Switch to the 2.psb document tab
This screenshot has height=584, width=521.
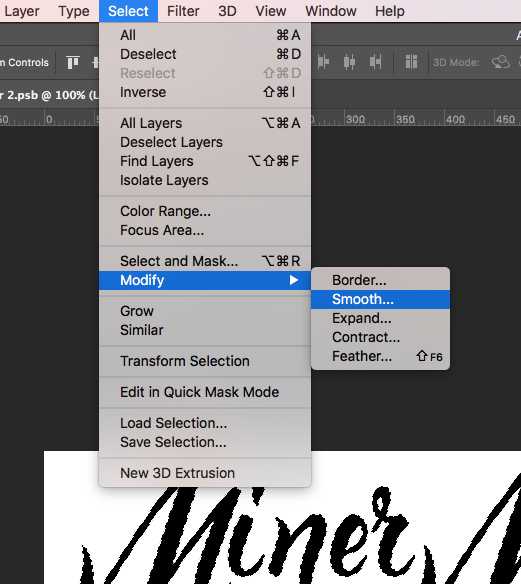coord(49,95)
